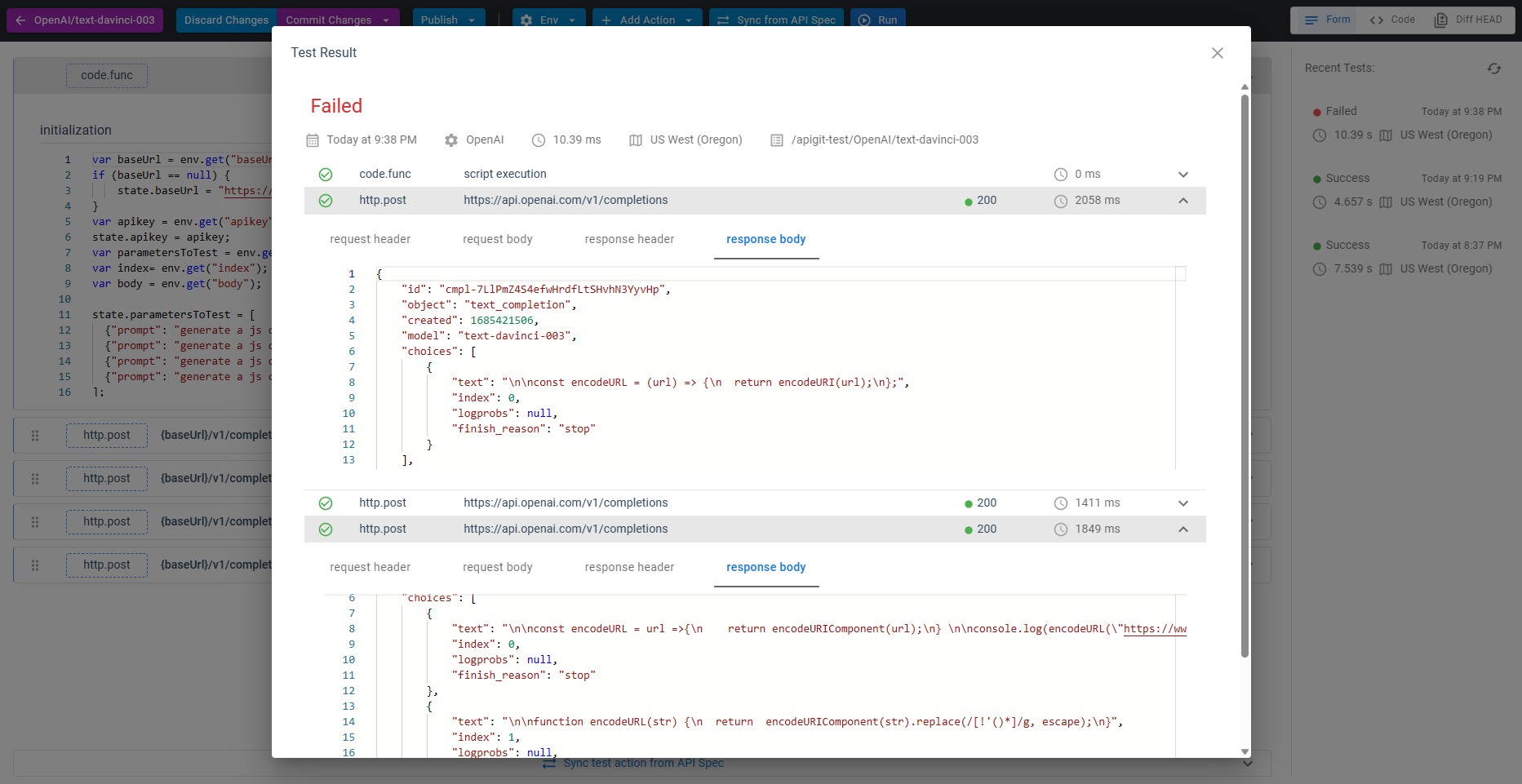Click the document icon beside /apigit-test path
The width and height of the screenshot is (1522, 784).
point(777,140)
